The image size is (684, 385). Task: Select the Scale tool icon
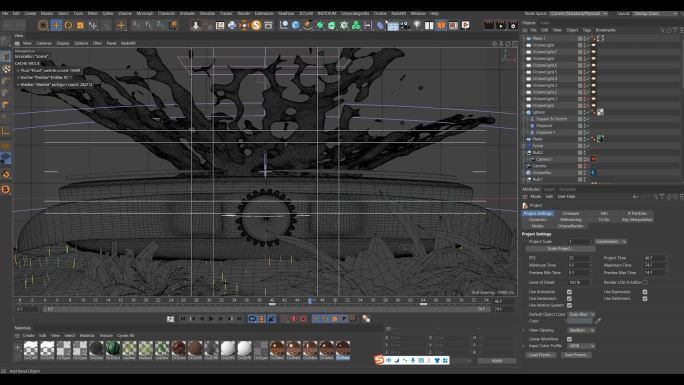(x=80, y=25)
